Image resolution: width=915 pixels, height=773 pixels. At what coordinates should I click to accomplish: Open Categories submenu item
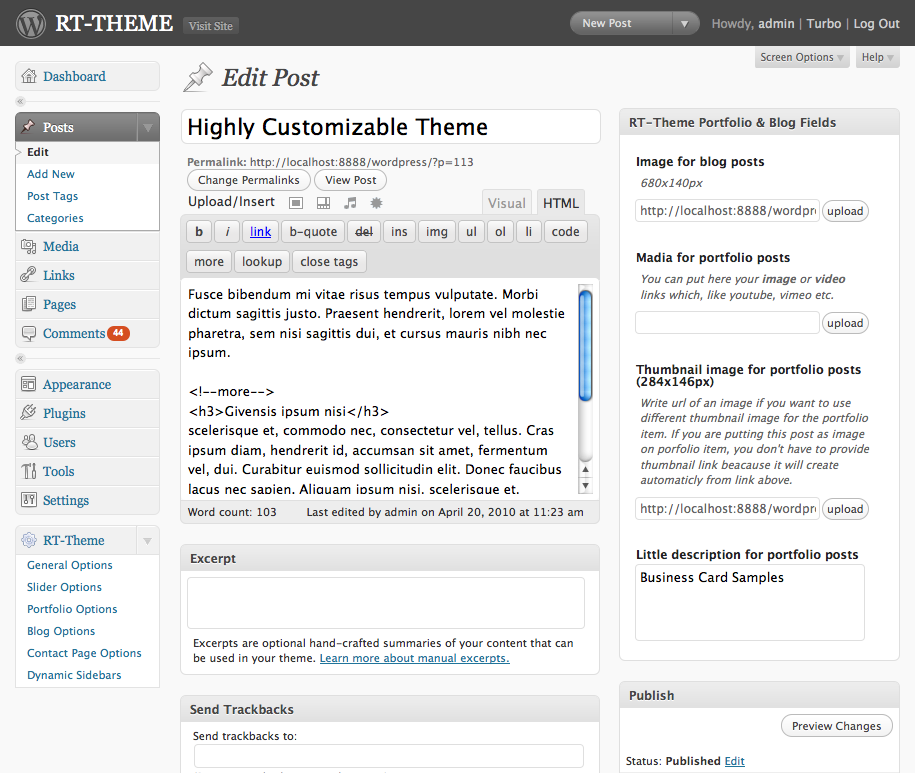(55, 218)
